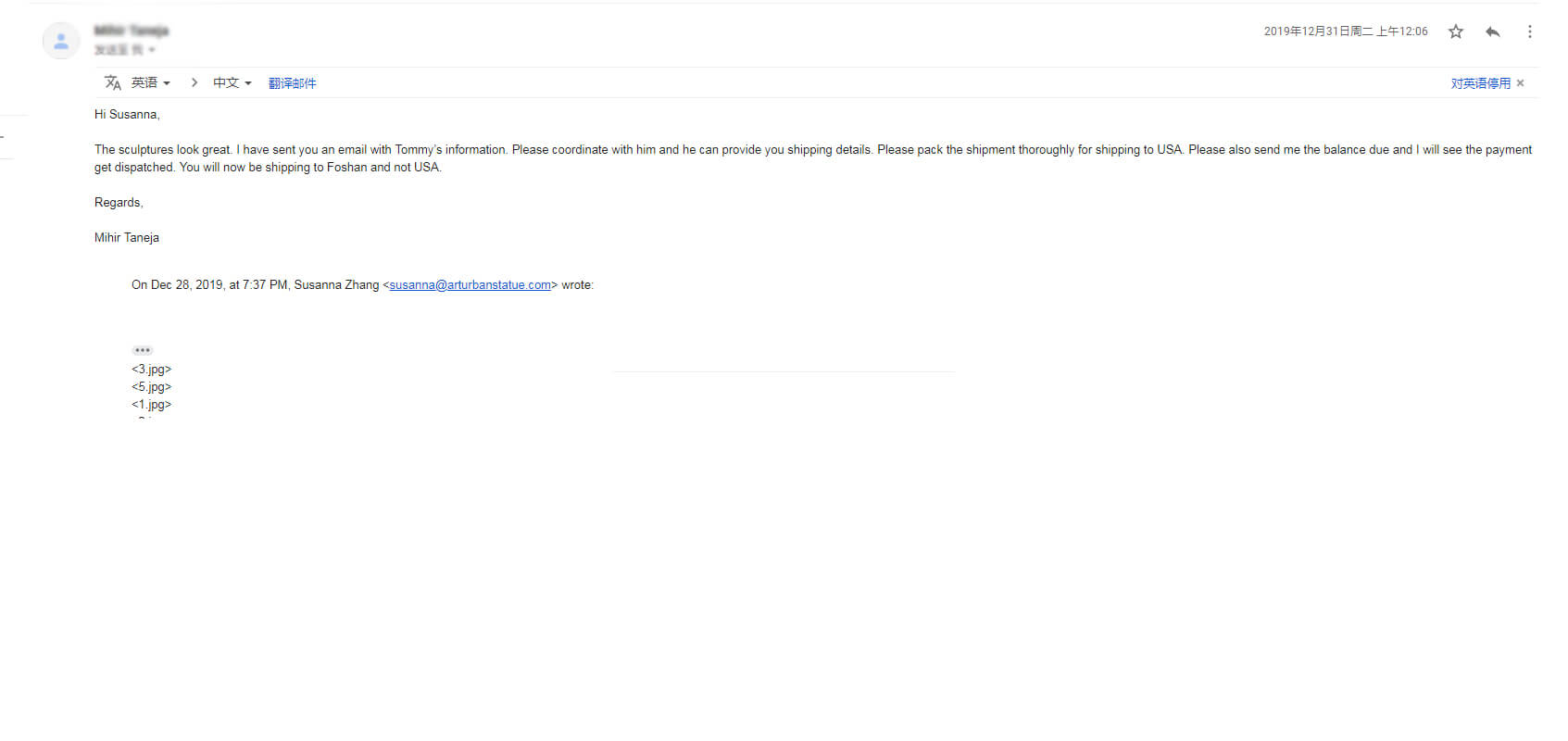Click the 翻译邮件 translate message link

(x=292, y=83)
